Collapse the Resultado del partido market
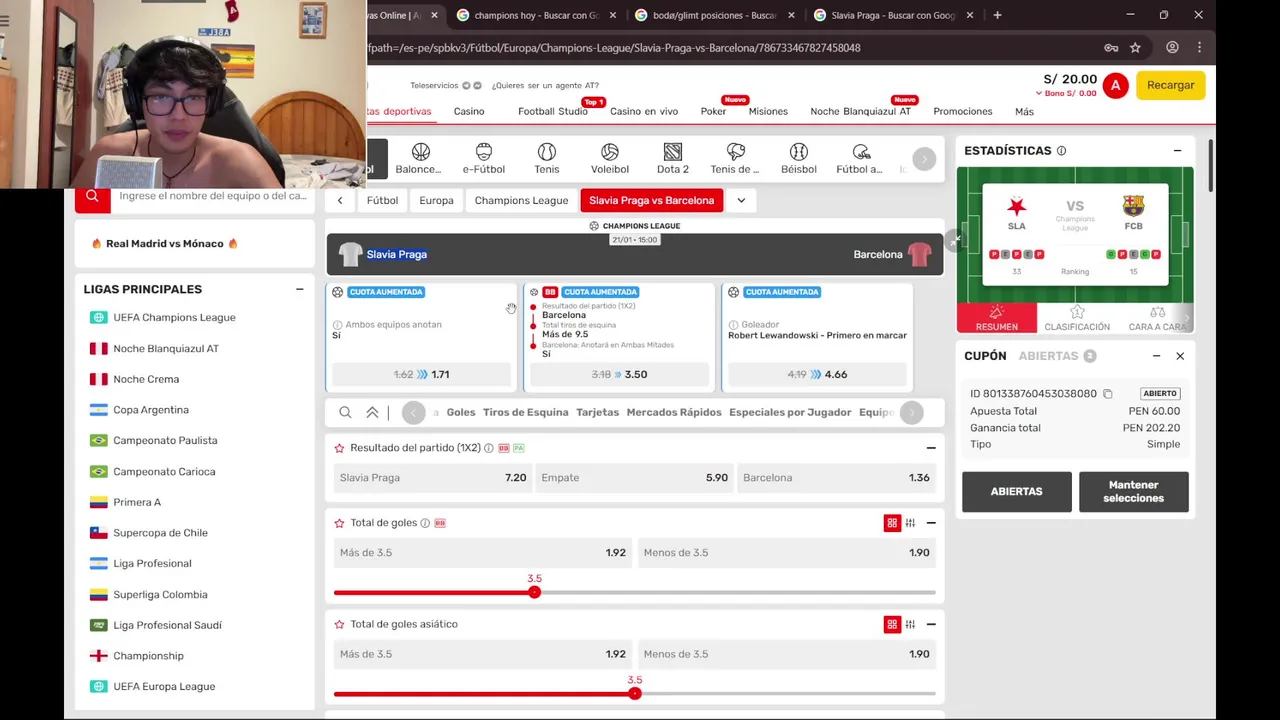 (931, 448)
